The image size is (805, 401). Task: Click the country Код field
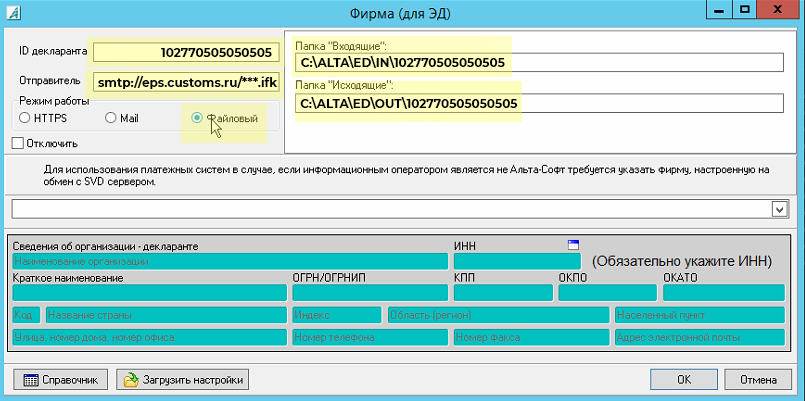(x=26, y=315)
